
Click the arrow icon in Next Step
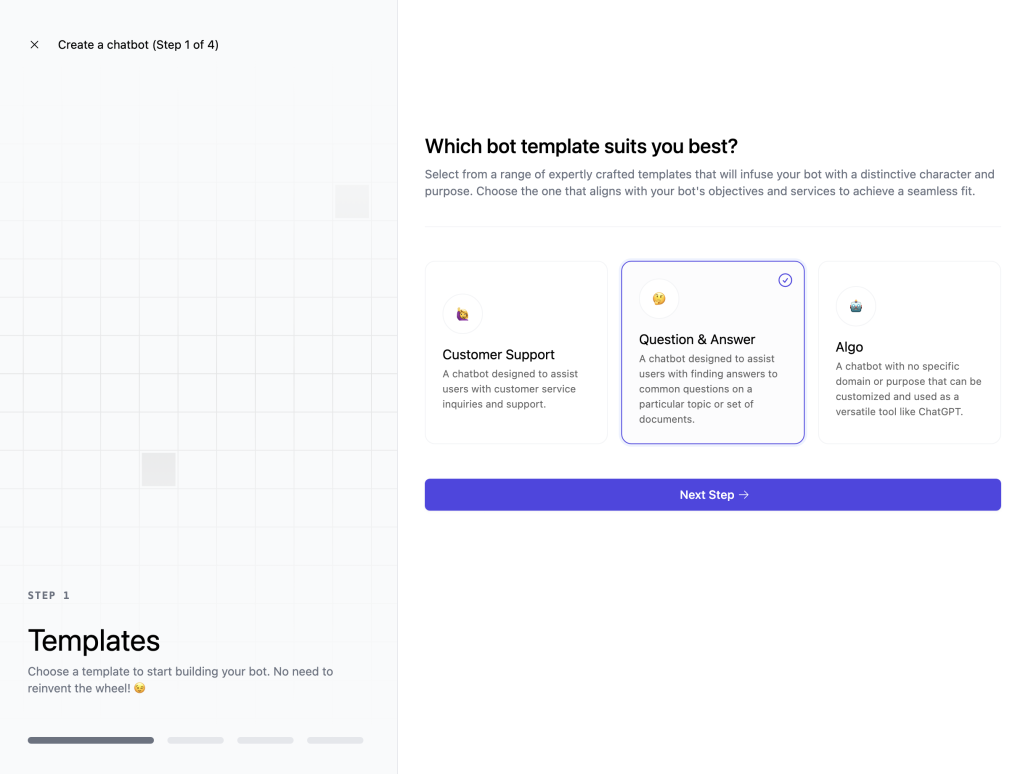(x=744, y=495)
